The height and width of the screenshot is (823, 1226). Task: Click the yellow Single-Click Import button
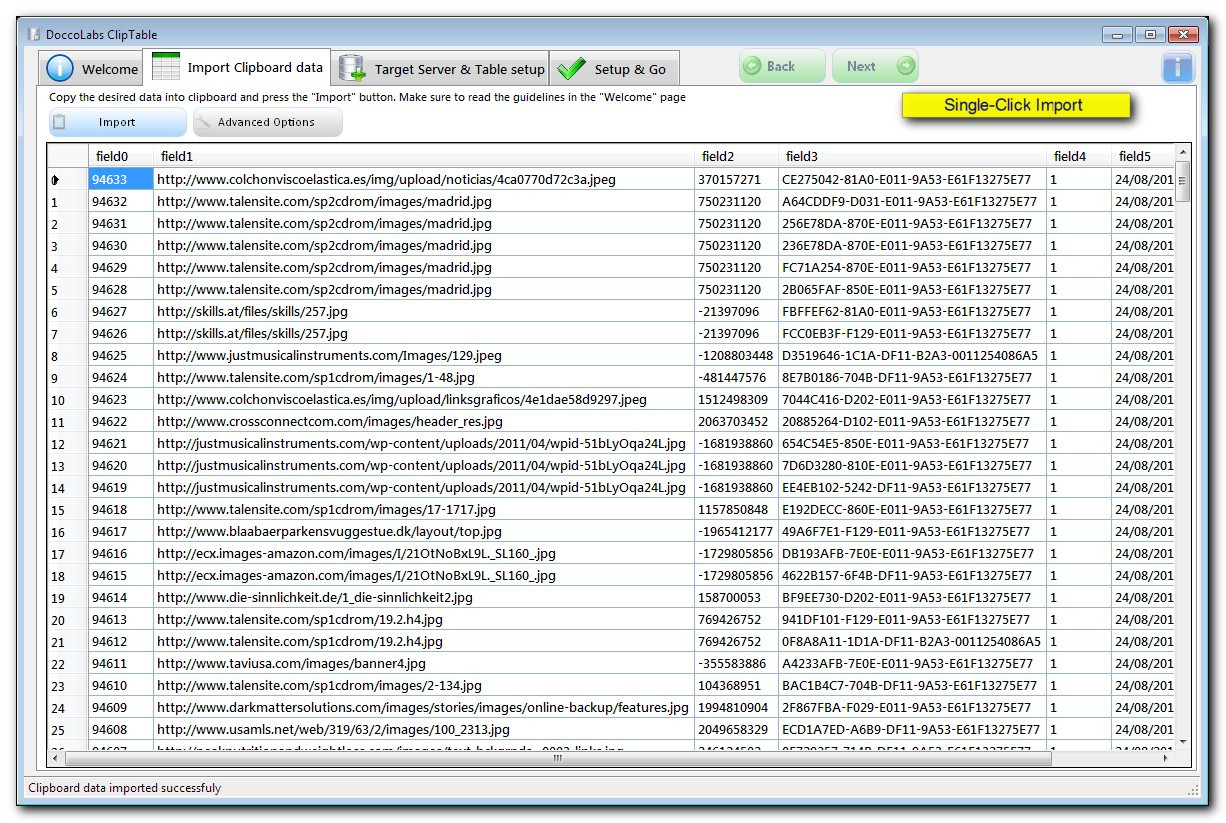pyautogui.click(x=1016, y=105)
